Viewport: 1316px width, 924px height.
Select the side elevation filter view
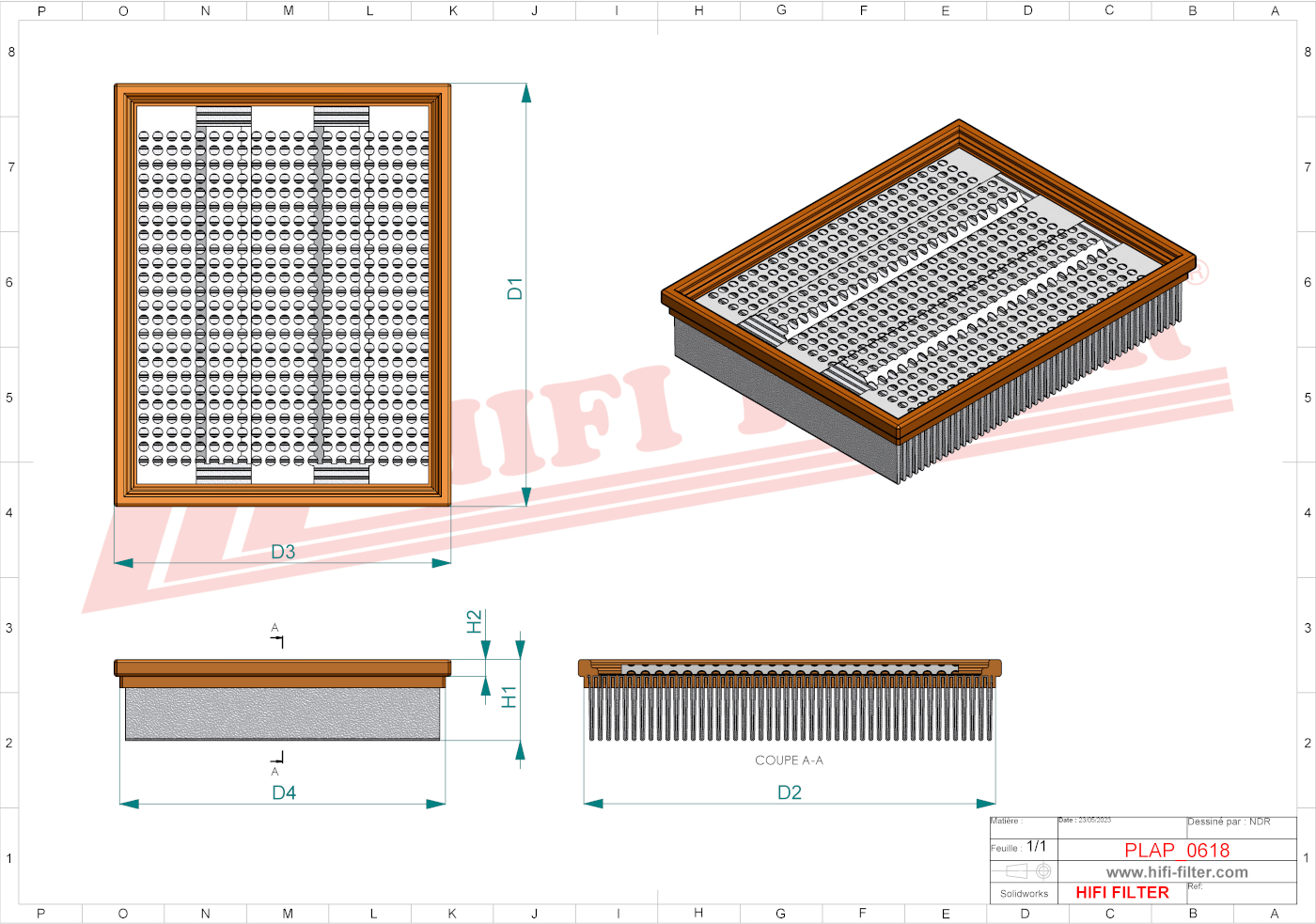(282, 700)
